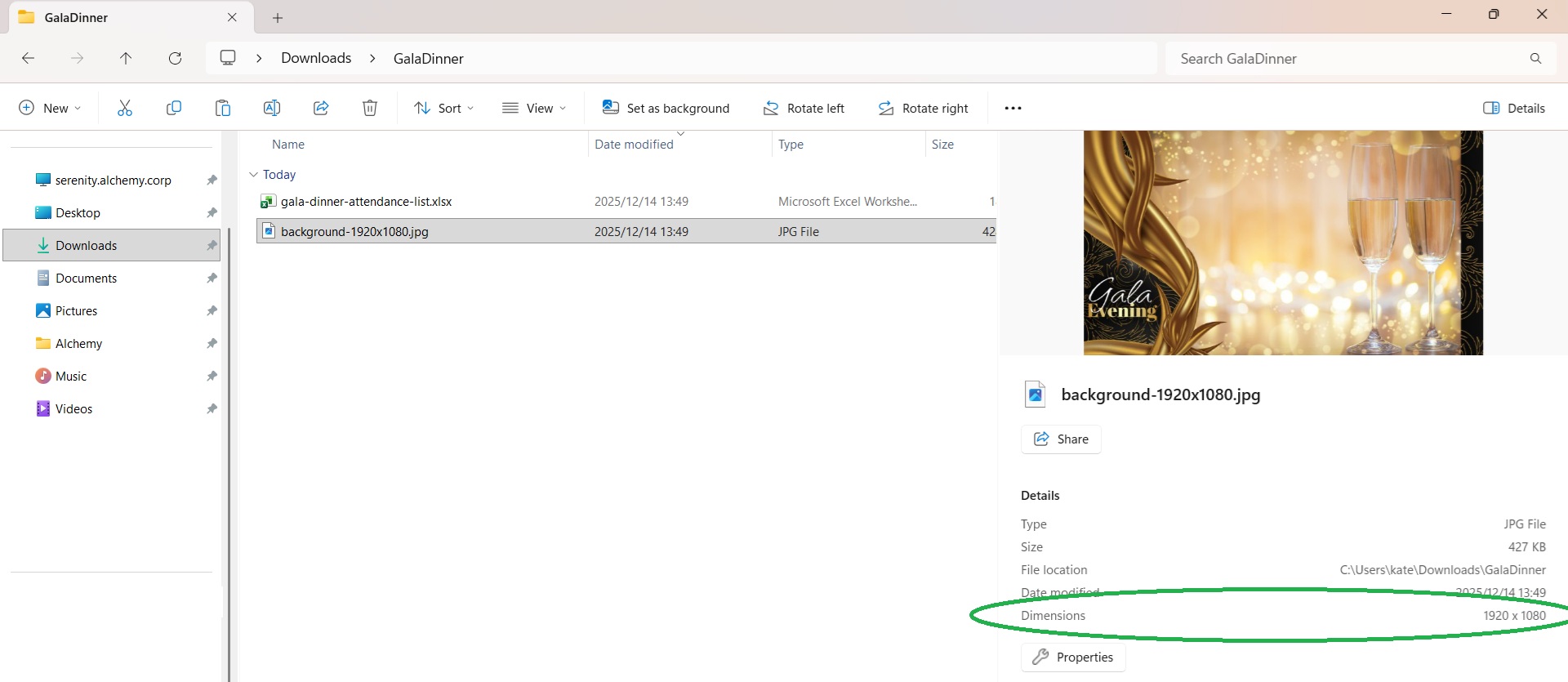Add a new tab
The height and width of the screenshot is (682, 1568).
[x=278, y=17]
